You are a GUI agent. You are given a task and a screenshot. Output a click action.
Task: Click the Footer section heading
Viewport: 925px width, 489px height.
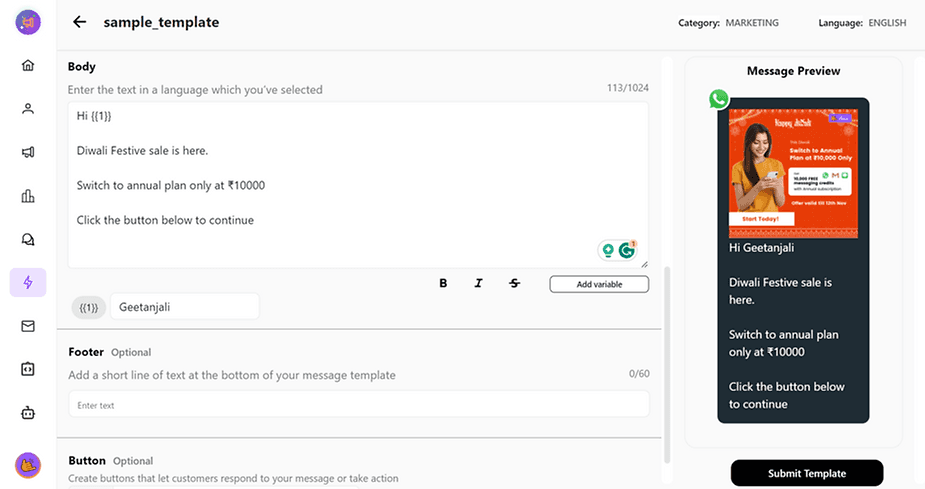pos(86,352)
